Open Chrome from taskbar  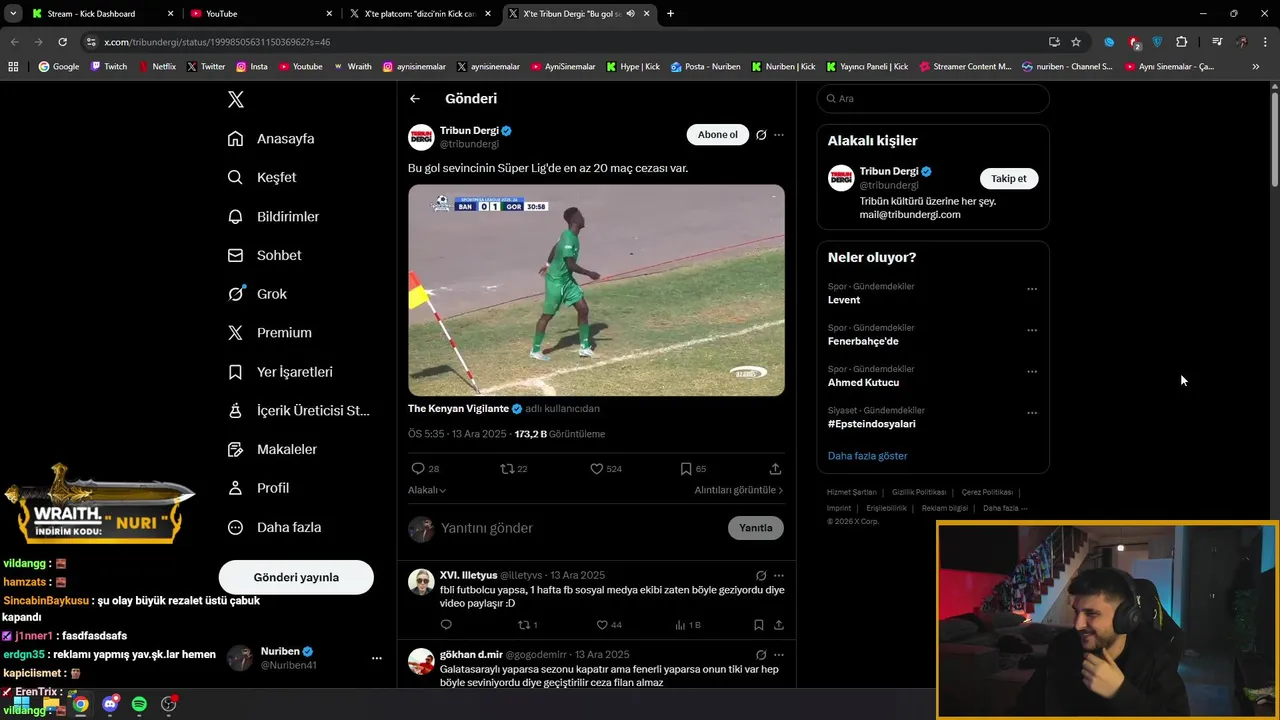80,704
